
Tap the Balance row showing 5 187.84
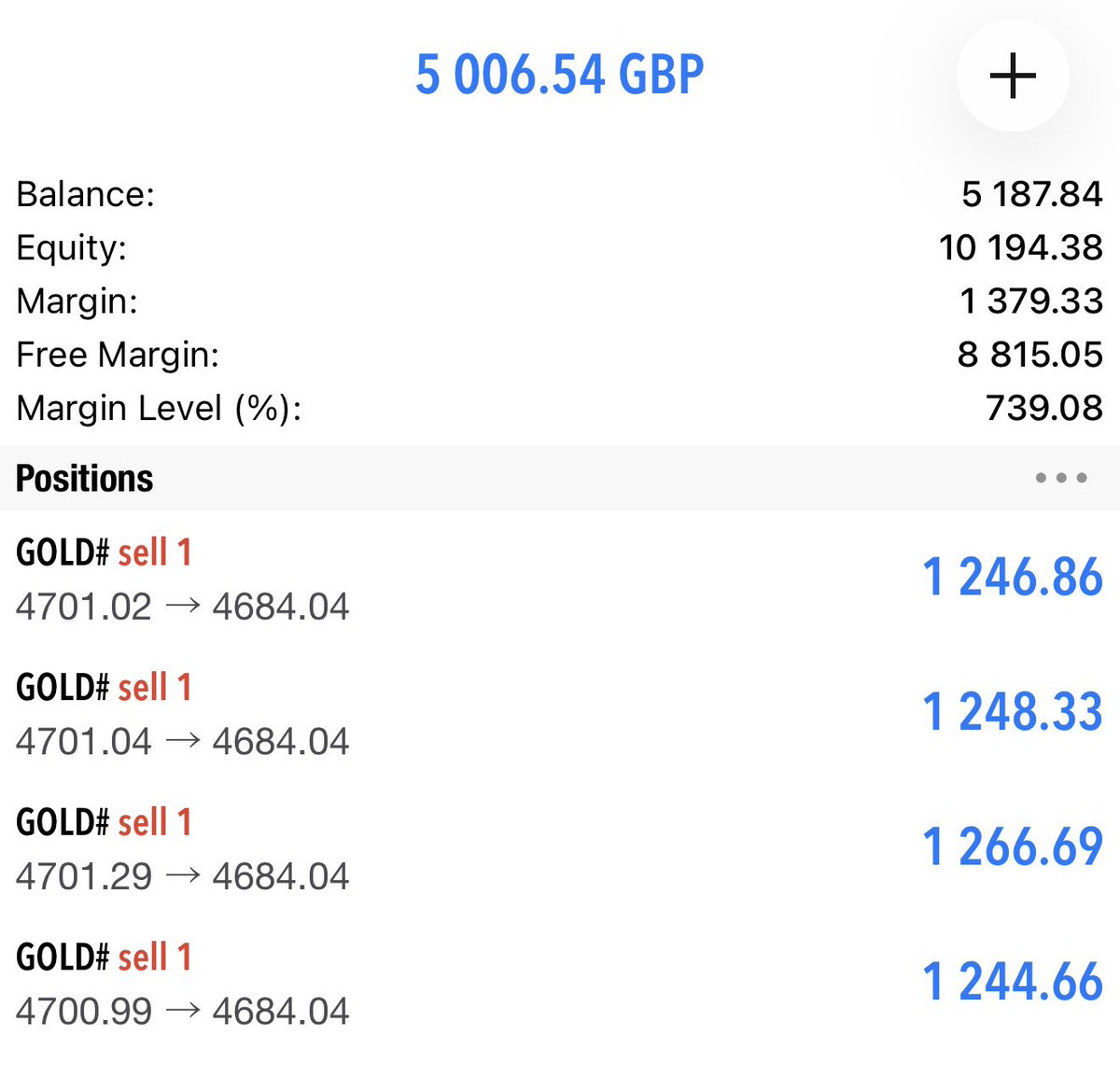[560, 194]
